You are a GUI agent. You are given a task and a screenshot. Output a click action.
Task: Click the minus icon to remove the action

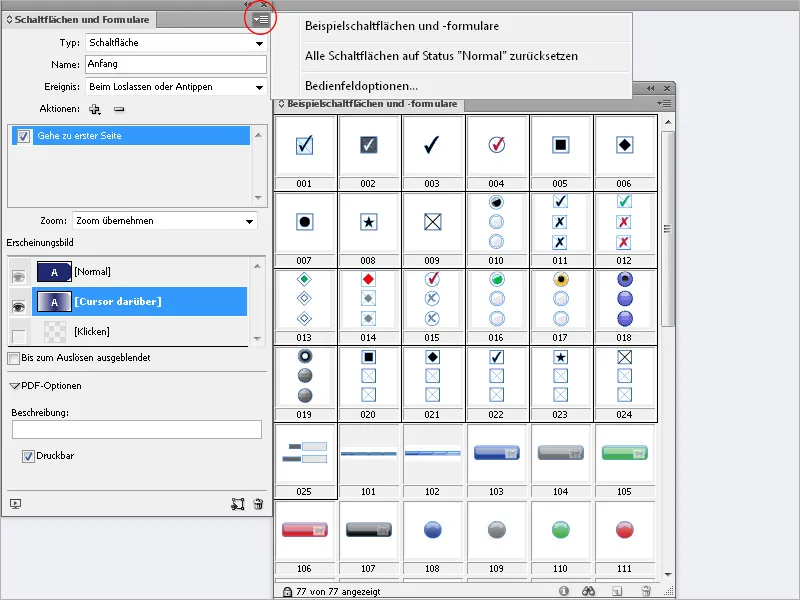118,109
